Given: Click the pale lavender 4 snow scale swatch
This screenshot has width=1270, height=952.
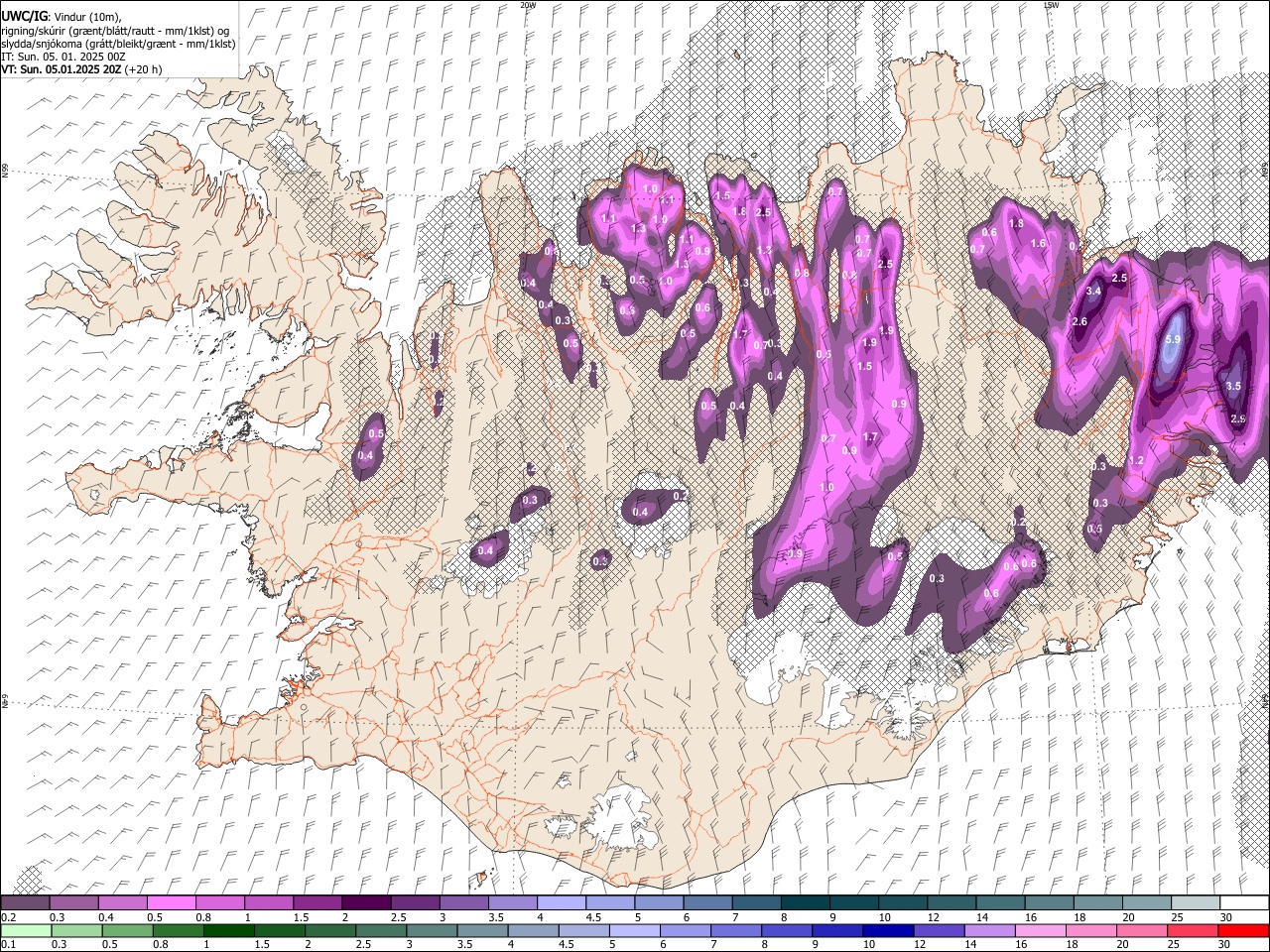Looking at the screenshot, I should [x=562, y=902].
